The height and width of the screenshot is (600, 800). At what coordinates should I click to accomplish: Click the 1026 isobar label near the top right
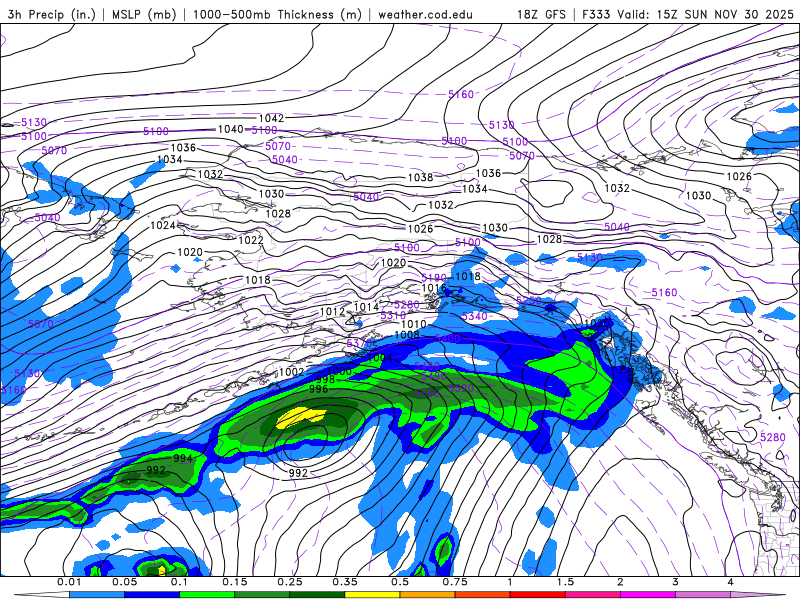tap(739, 177)
